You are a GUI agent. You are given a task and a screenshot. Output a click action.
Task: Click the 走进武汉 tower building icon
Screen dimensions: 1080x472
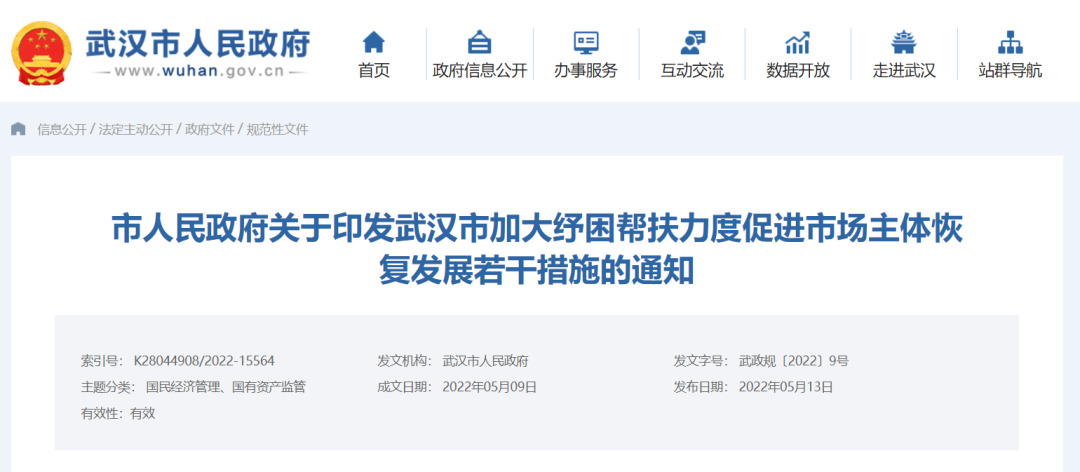904,42
